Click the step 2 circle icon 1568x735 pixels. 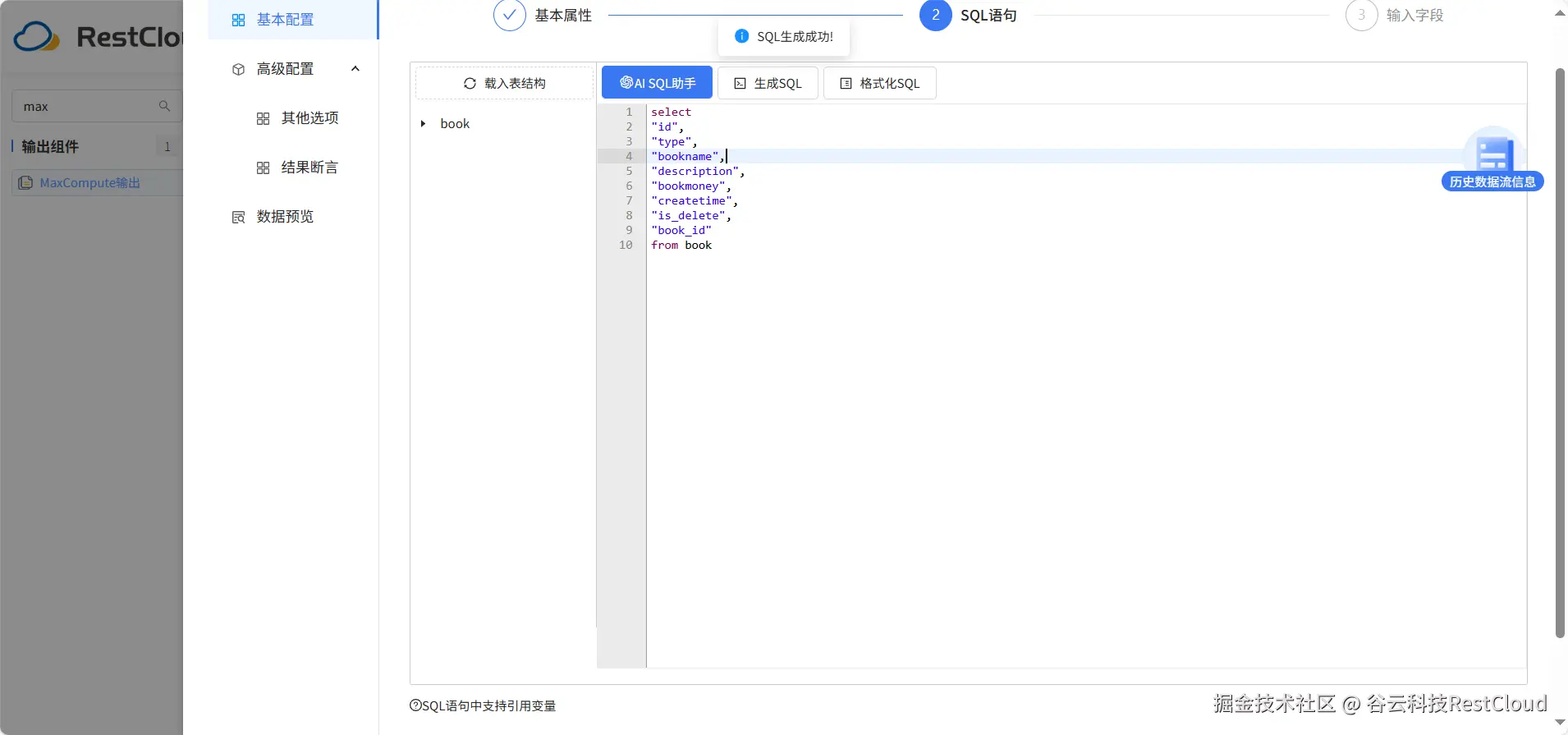tap(935, 15)
